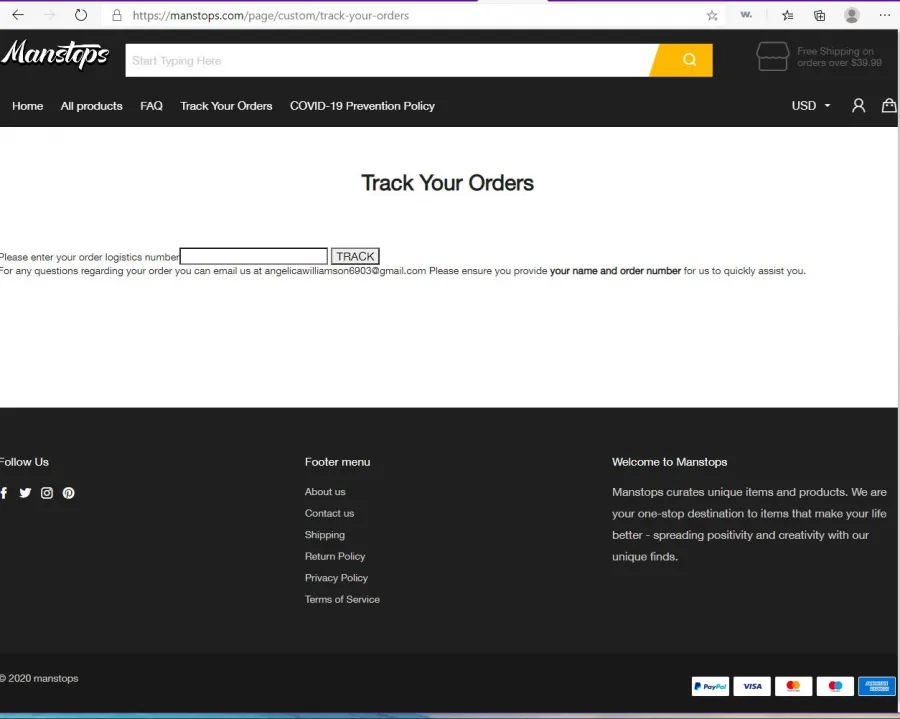Focus the order logistics number field

tap(254, 256)
